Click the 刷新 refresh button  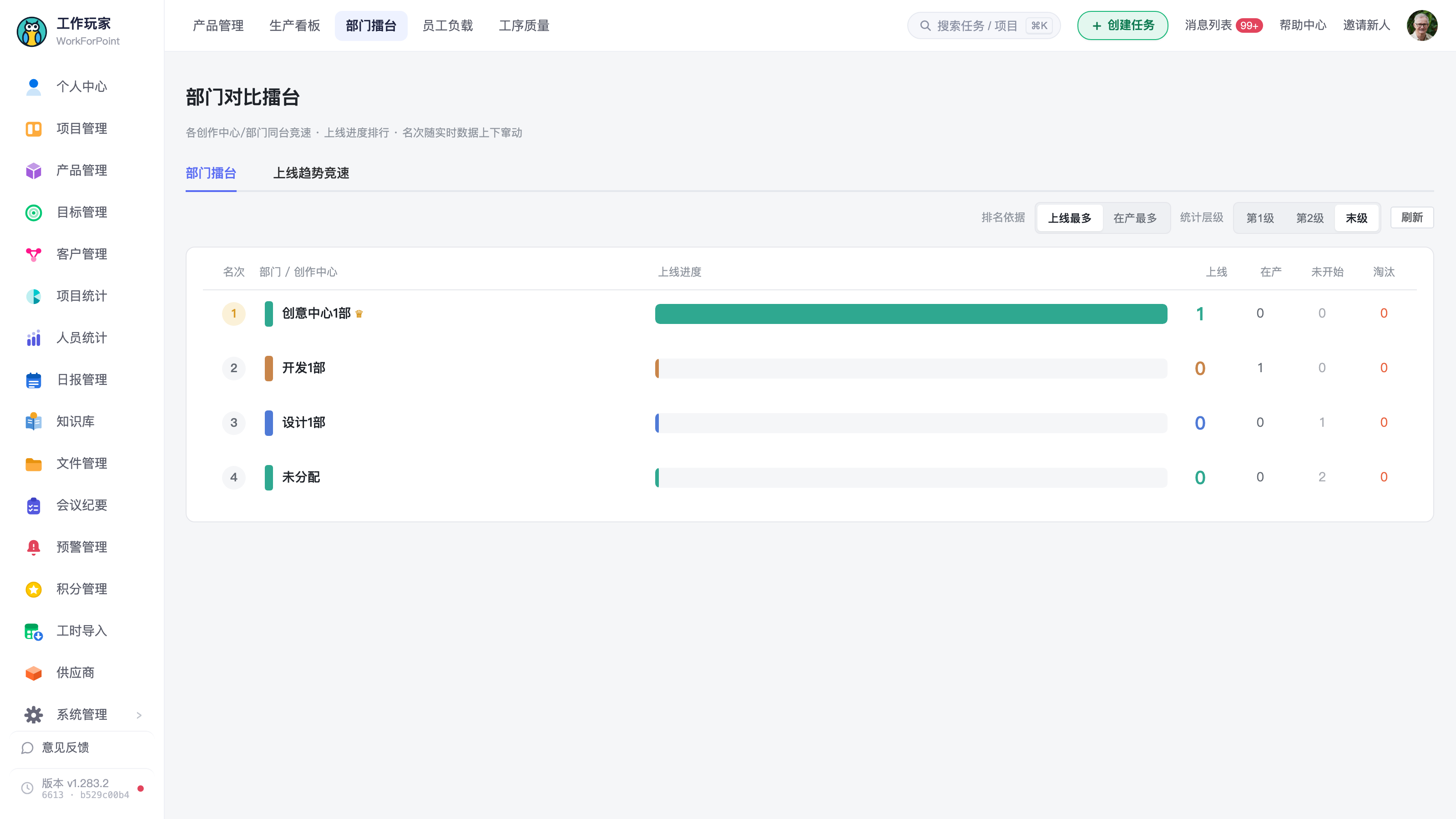pos(1412,217)
